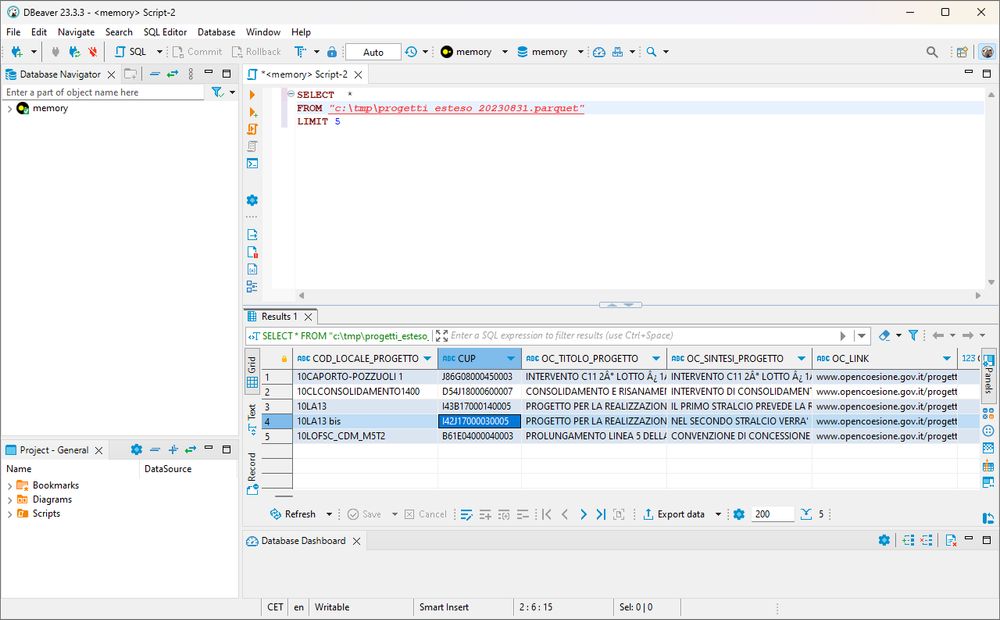Image resolution: width=1000 pixels, height=620 pixels.
Task: Switch to the Results 1 tab
Action: [279, 316]
